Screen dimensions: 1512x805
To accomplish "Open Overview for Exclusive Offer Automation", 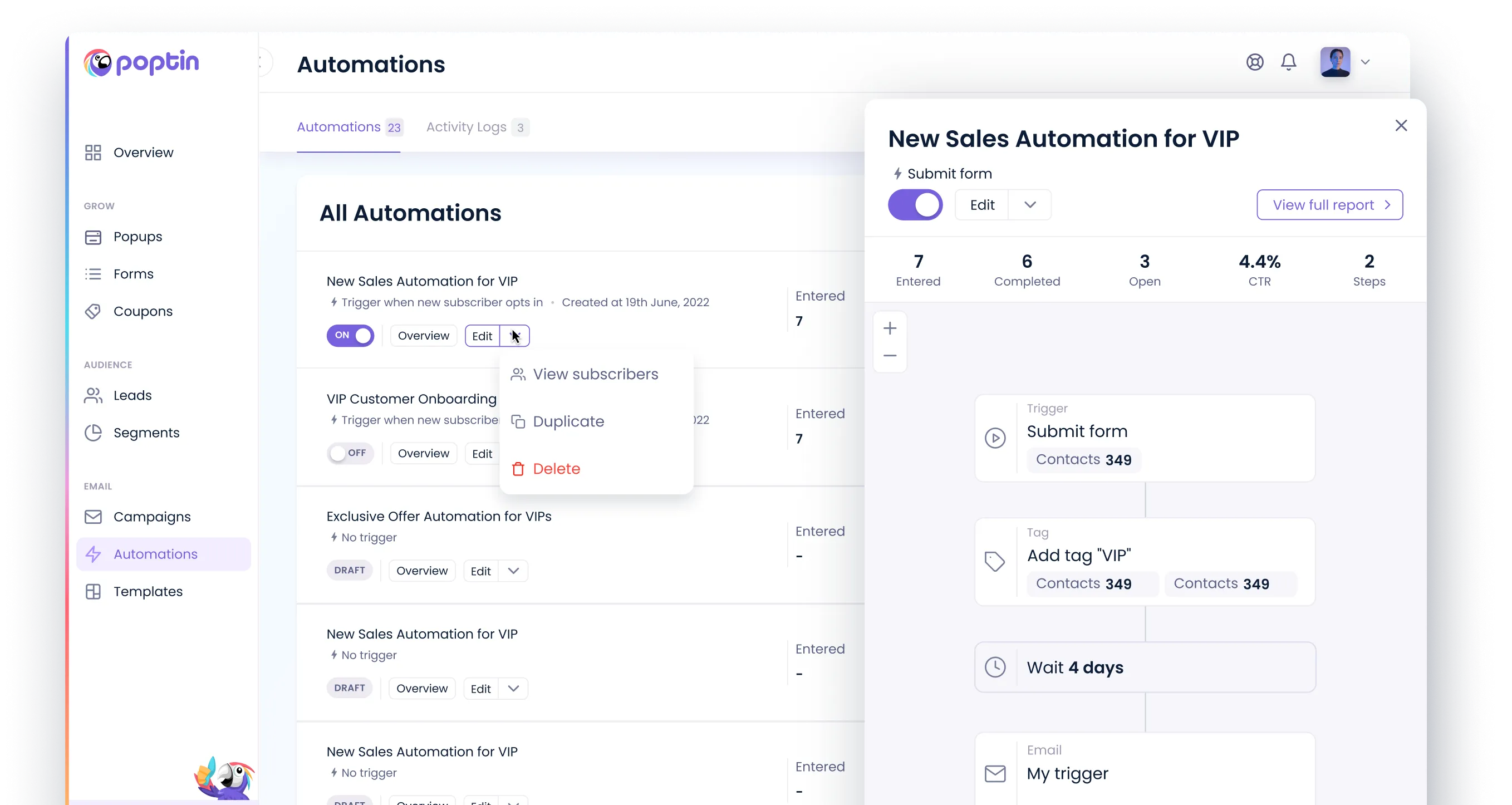I will (x=422, y=571).
